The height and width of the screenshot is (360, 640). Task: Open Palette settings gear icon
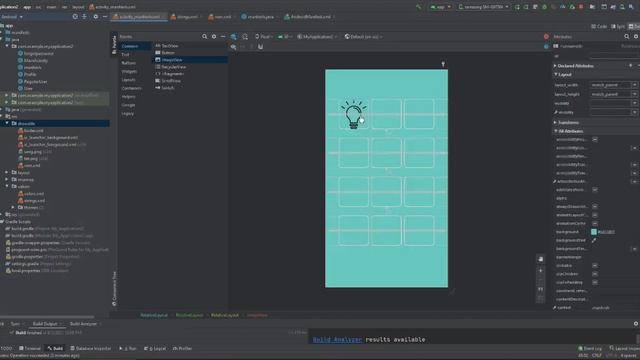[x=214, y=37]
